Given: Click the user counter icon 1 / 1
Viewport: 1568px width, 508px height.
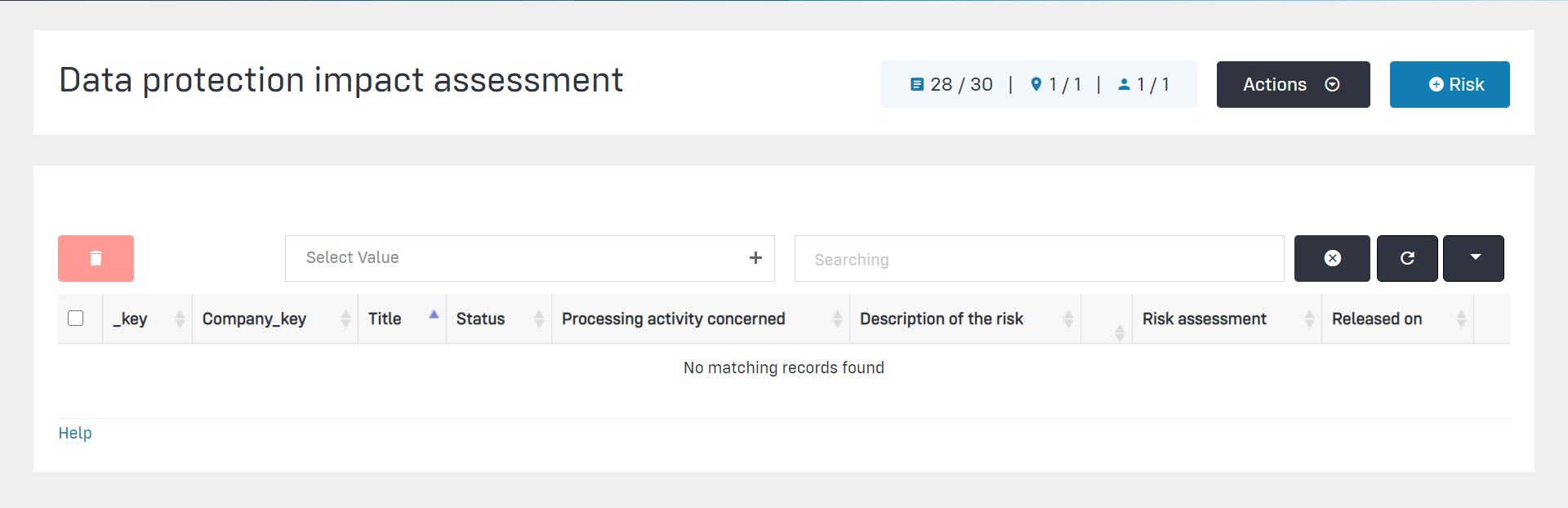Looking at the screenshot, I should (x=1125, y=84).
